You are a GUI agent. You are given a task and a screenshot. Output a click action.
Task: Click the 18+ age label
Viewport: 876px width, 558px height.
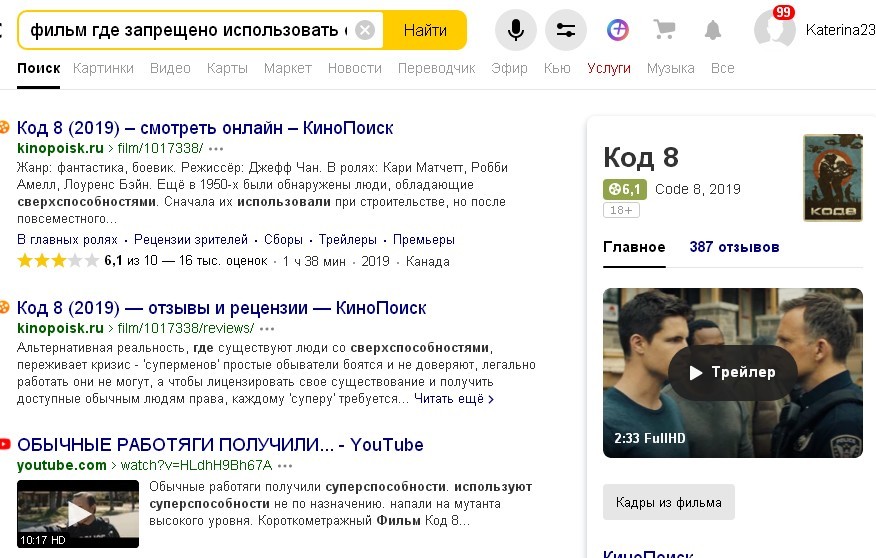click(621, 210)
